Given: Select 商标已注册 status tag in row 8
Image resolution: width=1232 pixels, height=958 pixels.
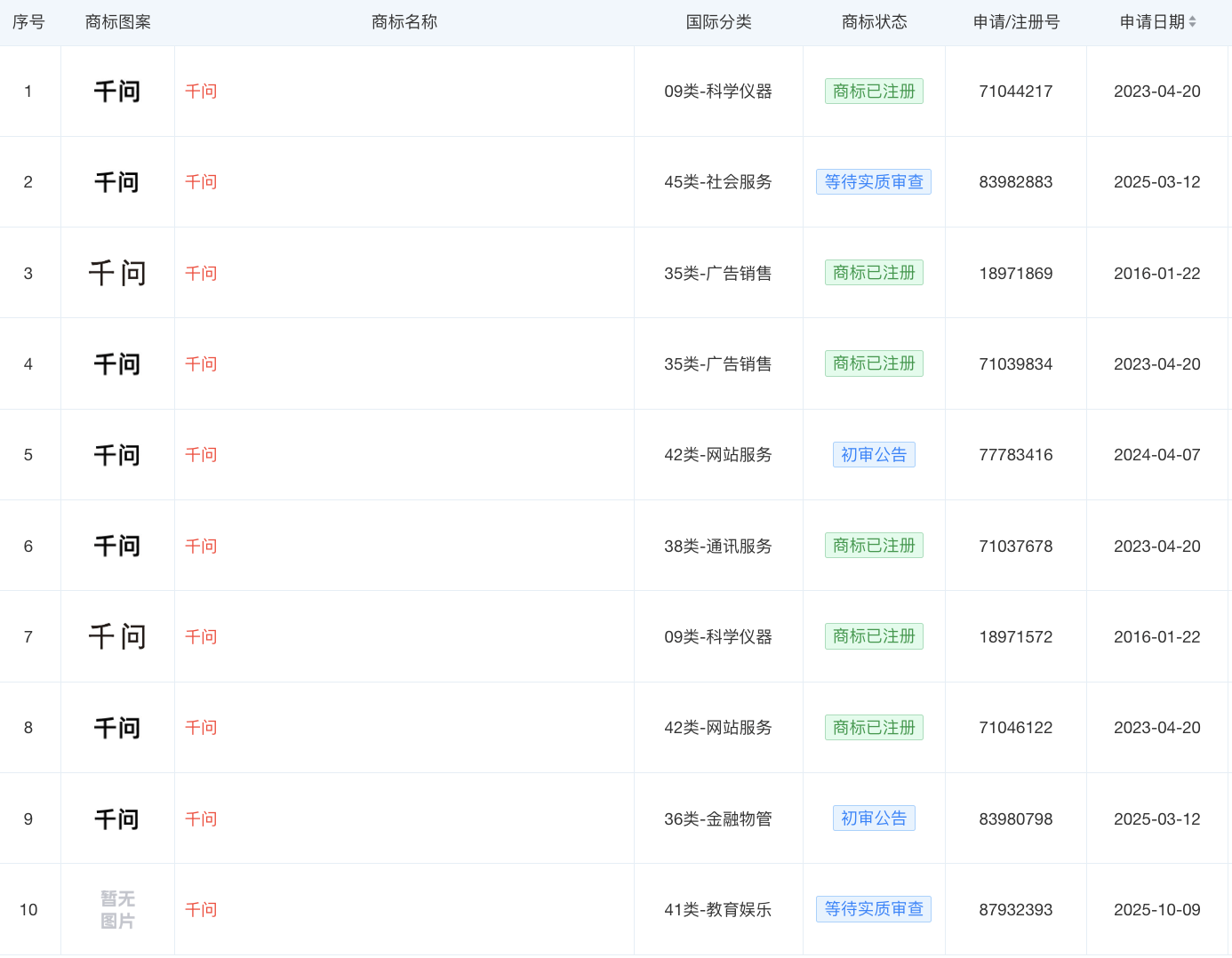Looking at the screenshot, I should coord(873,728).
